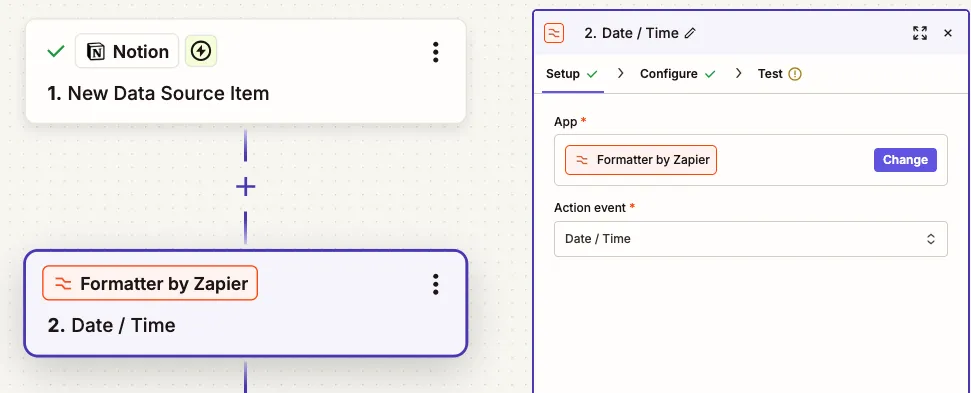Rename step with pencil icon
971x393 pixels.
(x=690, y=33)
